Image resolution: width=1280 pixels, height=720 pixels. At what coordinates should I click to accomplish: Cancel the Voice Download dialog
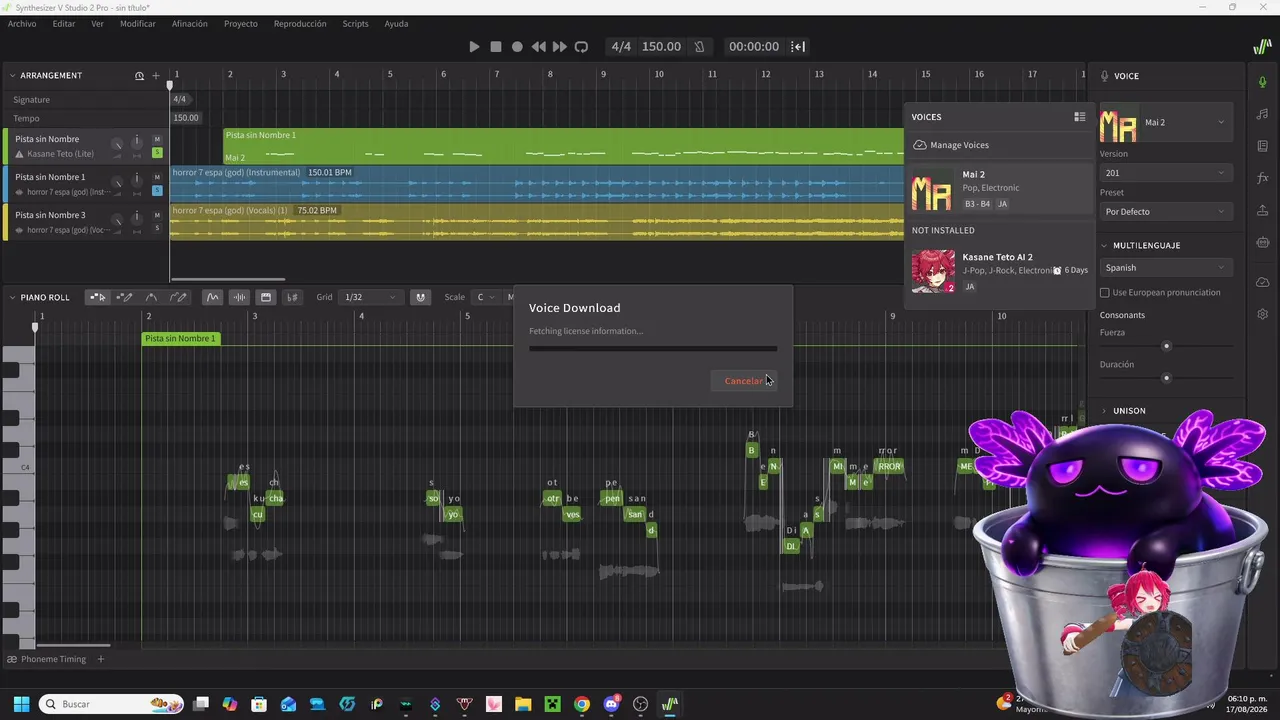pos(743,381)
